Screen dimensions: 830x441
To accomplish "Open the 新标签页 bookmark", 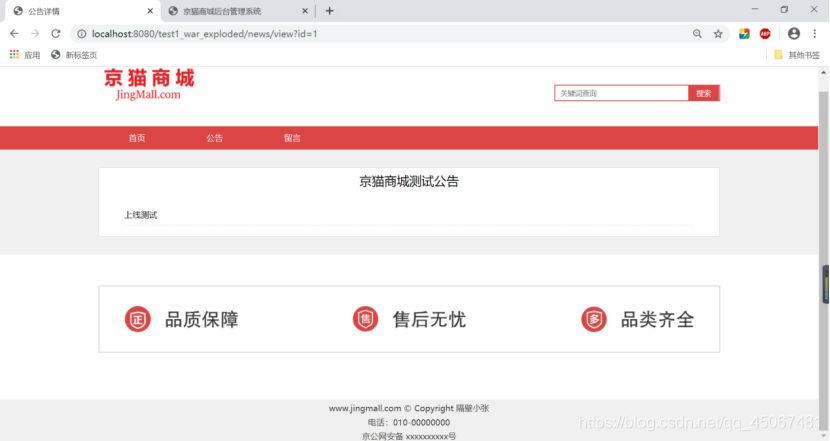I will coord(74,55).
